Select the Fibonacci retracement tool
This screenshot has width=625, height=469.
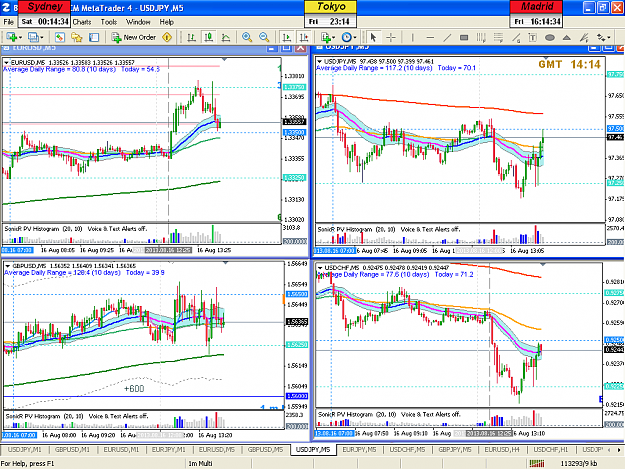(x=498, y=37)
